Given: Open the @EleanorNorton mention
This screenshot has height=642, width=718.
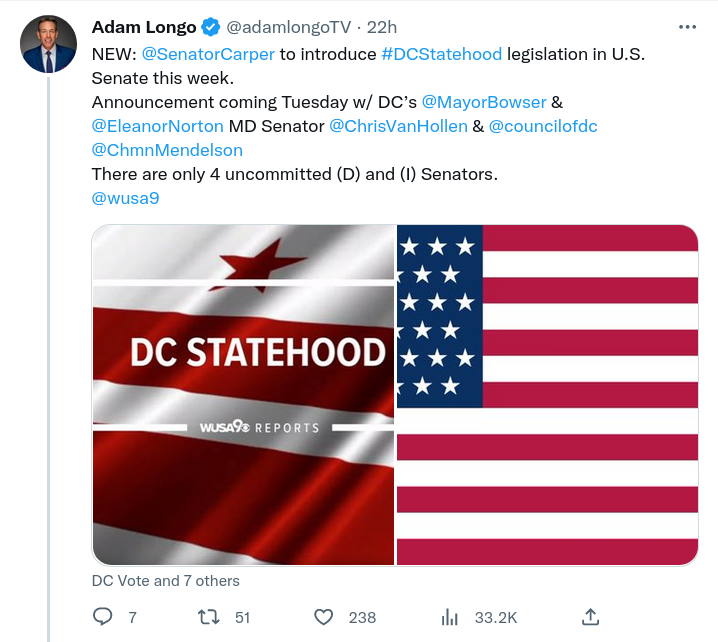Looking at the screenshot, I should tap(157, 126).
